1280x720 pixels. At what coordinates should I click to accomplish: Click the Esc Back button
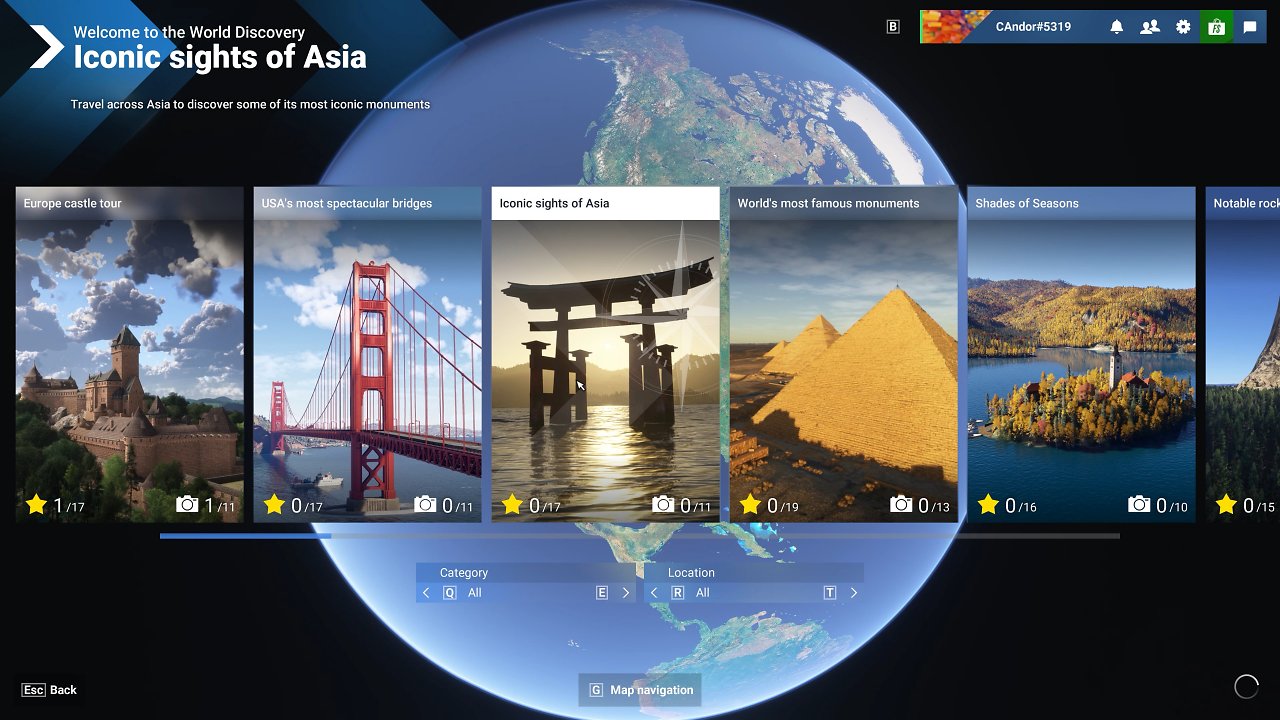tap(49, 690)
